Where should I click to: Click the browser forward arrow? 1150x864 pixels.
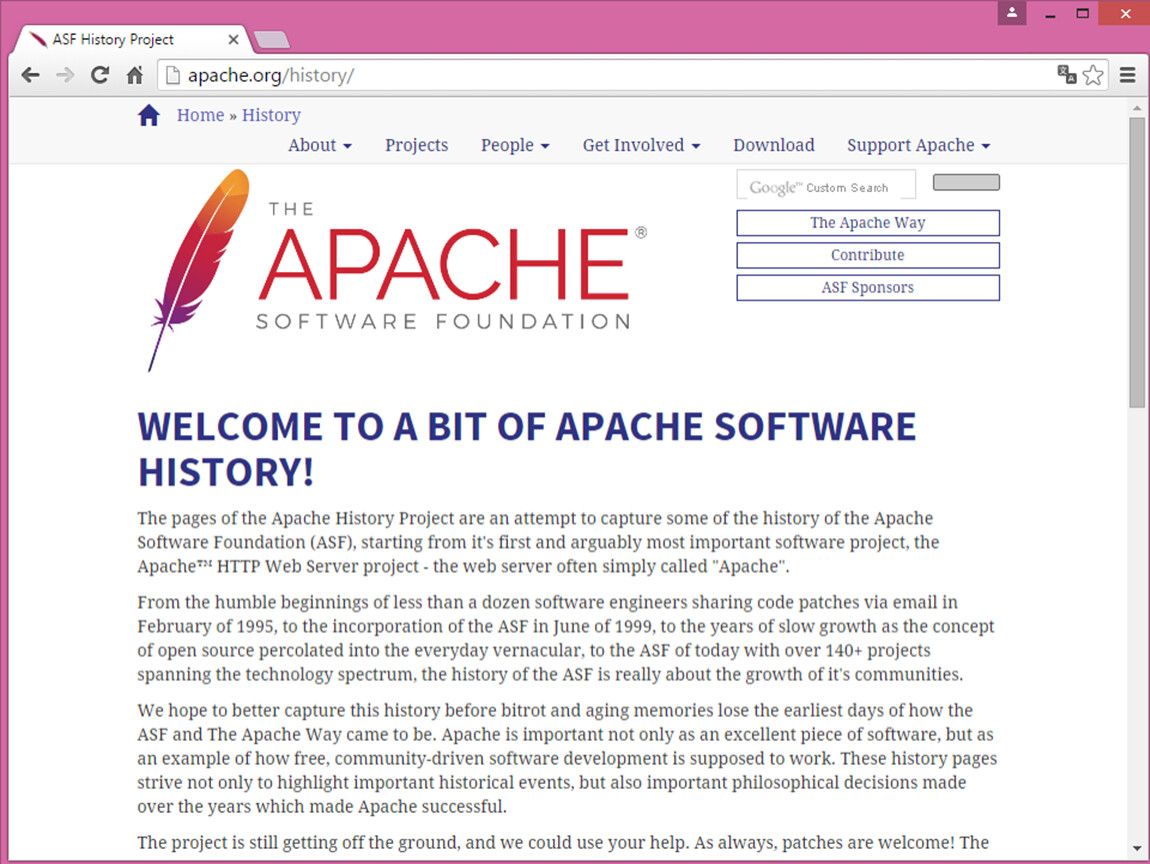[65, 75]
